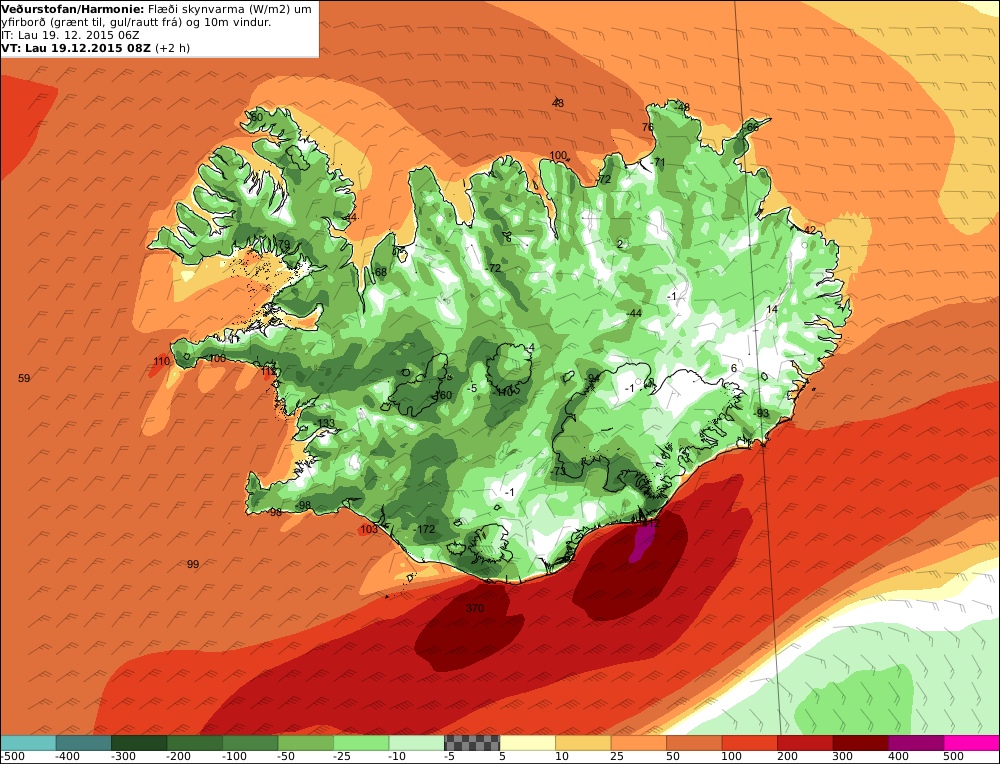Click the -133 value on the west coast
The width and height of the screenshot is (1000, 764).
pyautogui.click(x=325, y=423)
